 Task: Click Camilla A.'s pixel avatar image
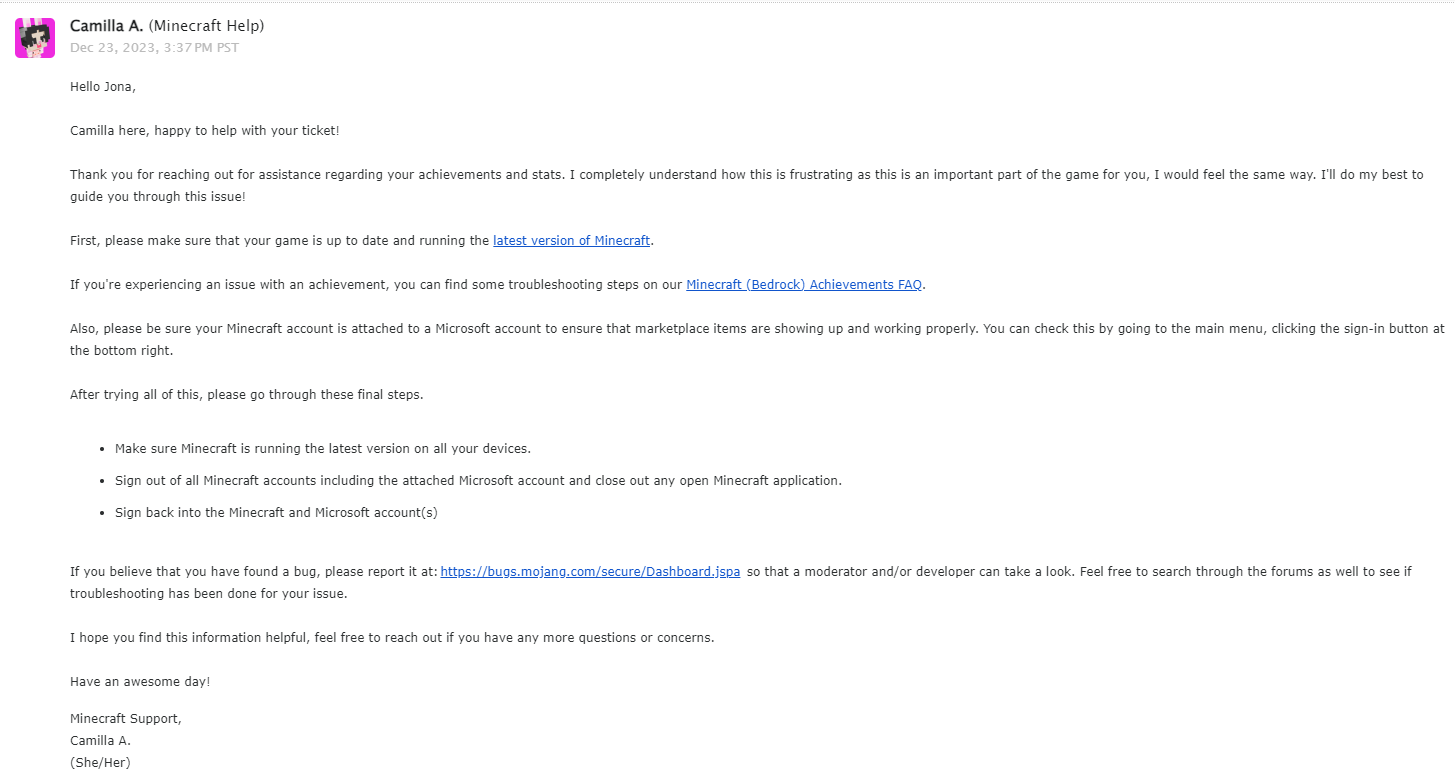pos(35,38)
